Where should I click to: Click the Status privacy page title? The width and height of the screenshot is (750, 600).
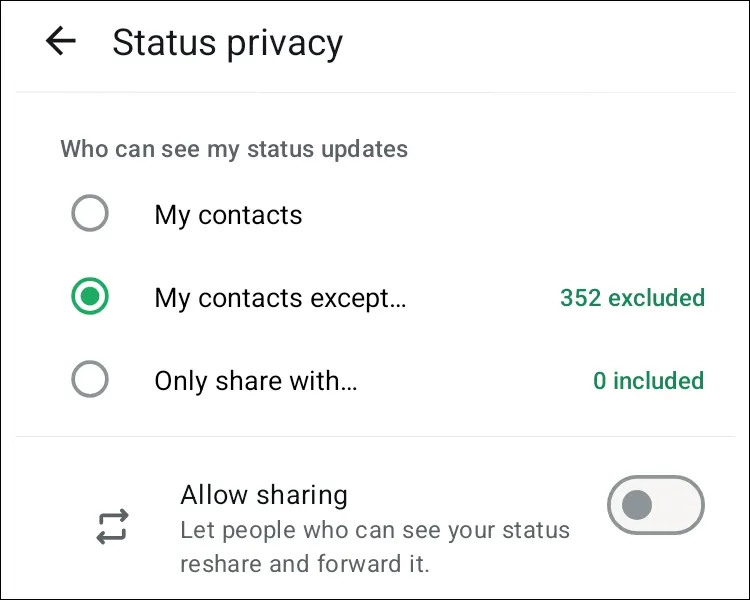coord(227,43)
